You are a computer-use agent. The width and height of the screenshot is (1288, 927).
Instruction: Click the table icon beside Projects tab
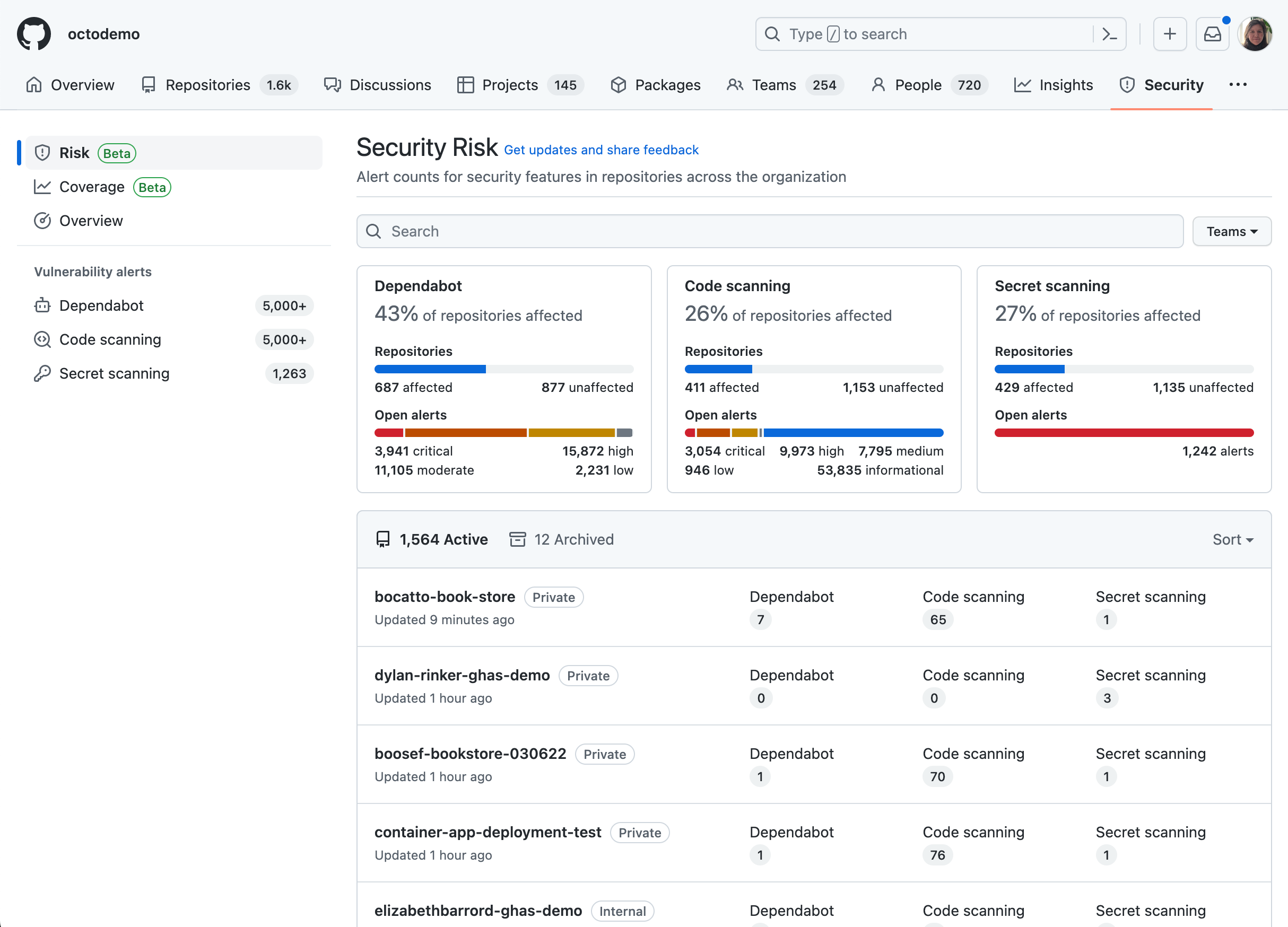465,84
